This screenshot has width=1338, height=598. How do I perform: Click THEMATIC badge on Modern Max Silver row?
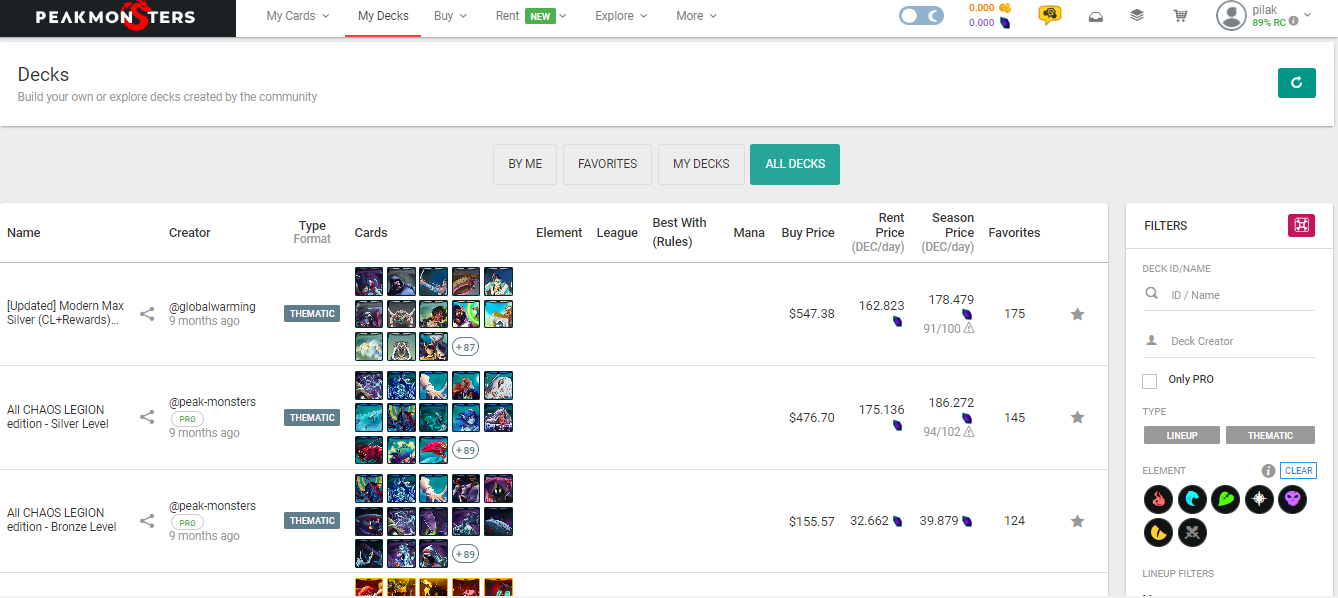(312, 314)
